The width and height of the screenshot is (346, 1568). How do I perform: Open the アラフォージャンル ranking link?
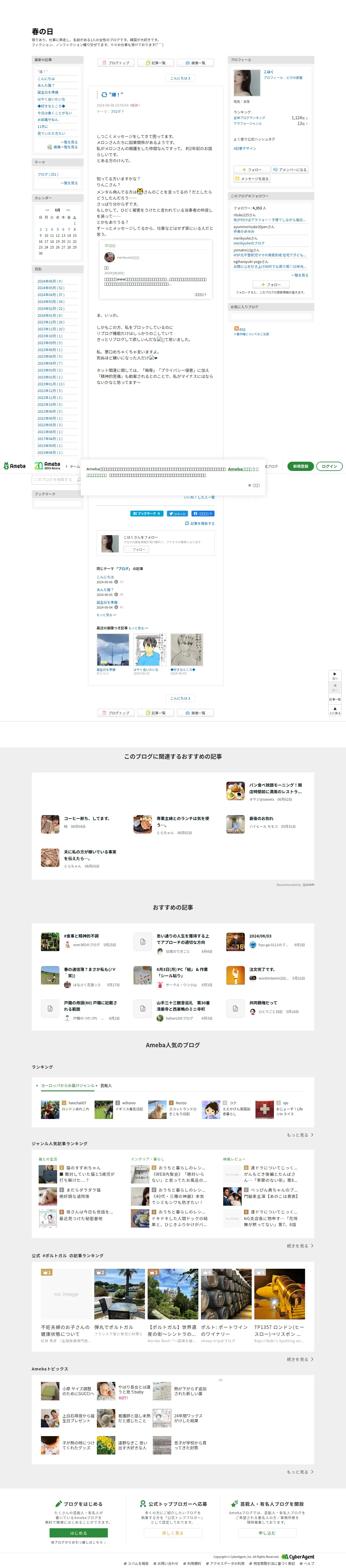click(247, 124)
